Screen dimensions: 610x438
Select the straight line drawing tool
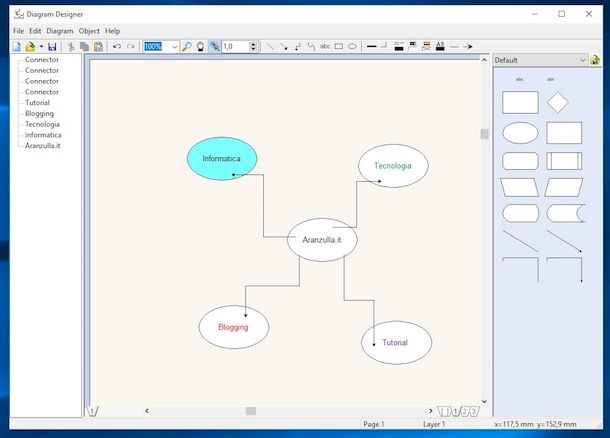coord(270,47)
